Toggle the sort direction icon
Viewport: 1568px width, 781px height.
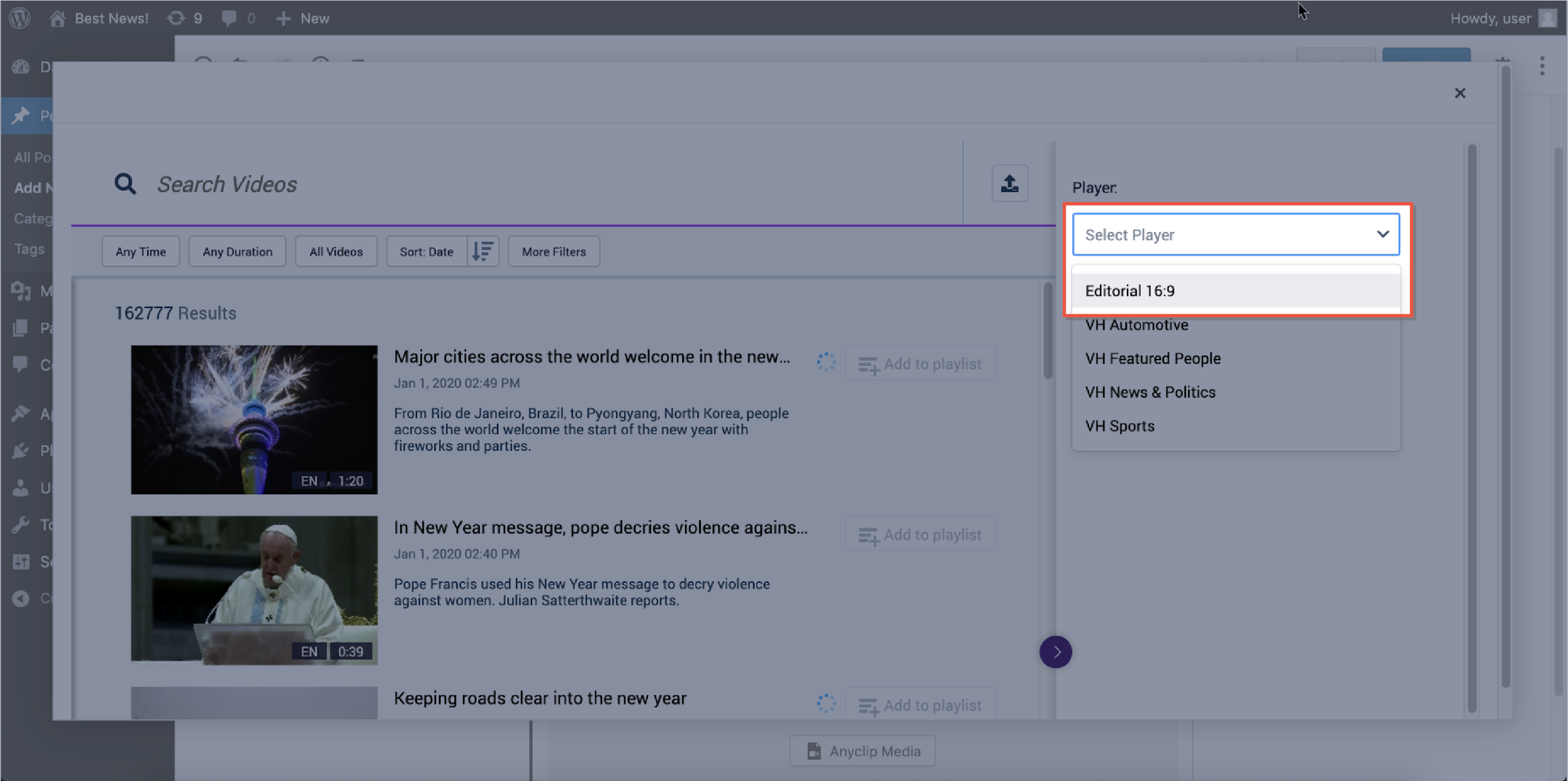tap(483, 251)
